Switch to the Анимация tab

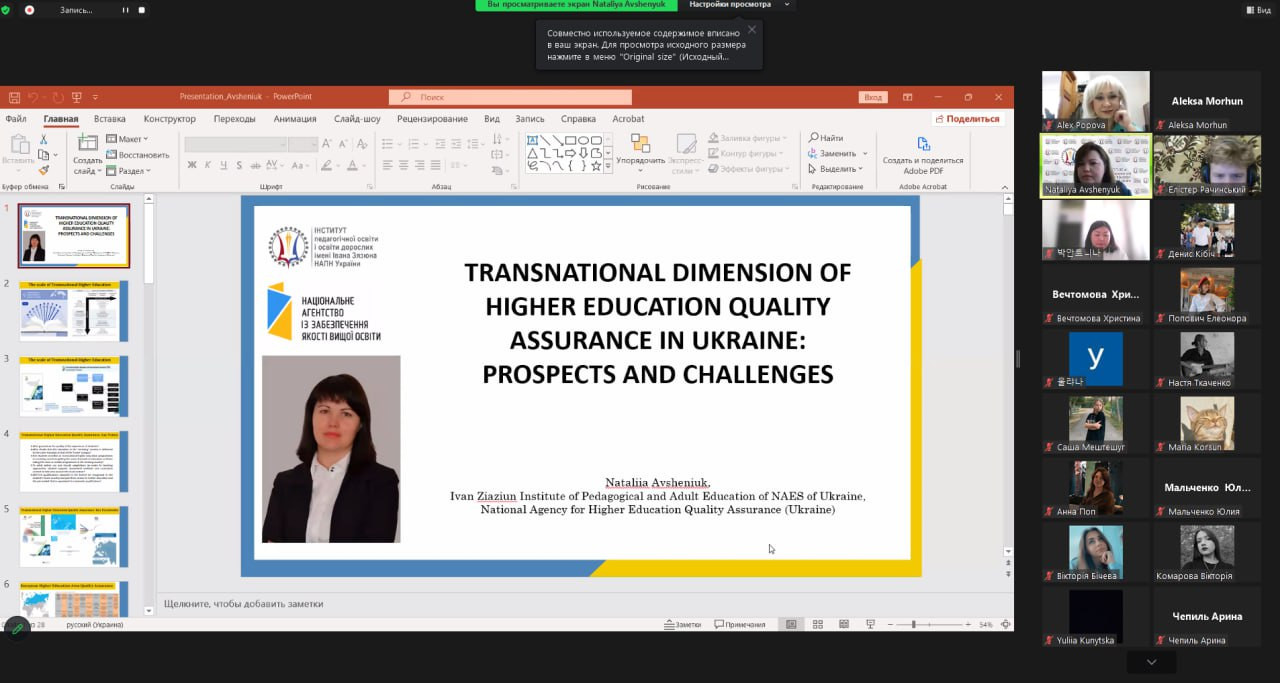coord(295,119)
